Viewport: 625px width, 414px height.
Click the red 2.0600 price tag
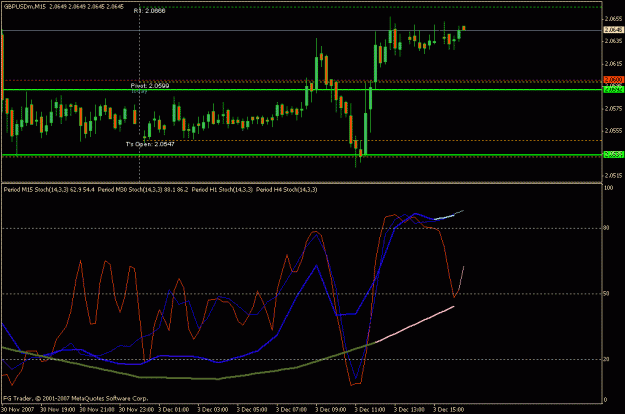[613, 80]
